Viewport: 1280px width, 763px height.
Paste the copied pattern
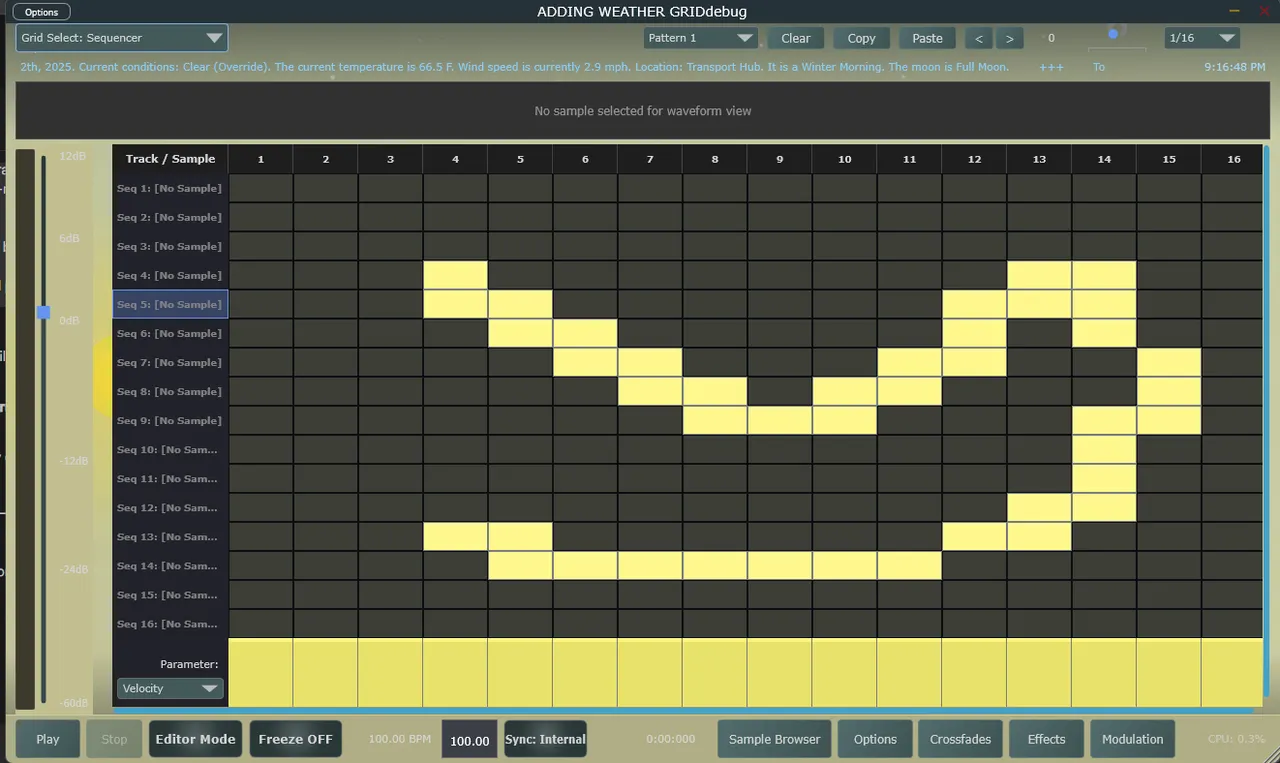(x=927, y=37)
